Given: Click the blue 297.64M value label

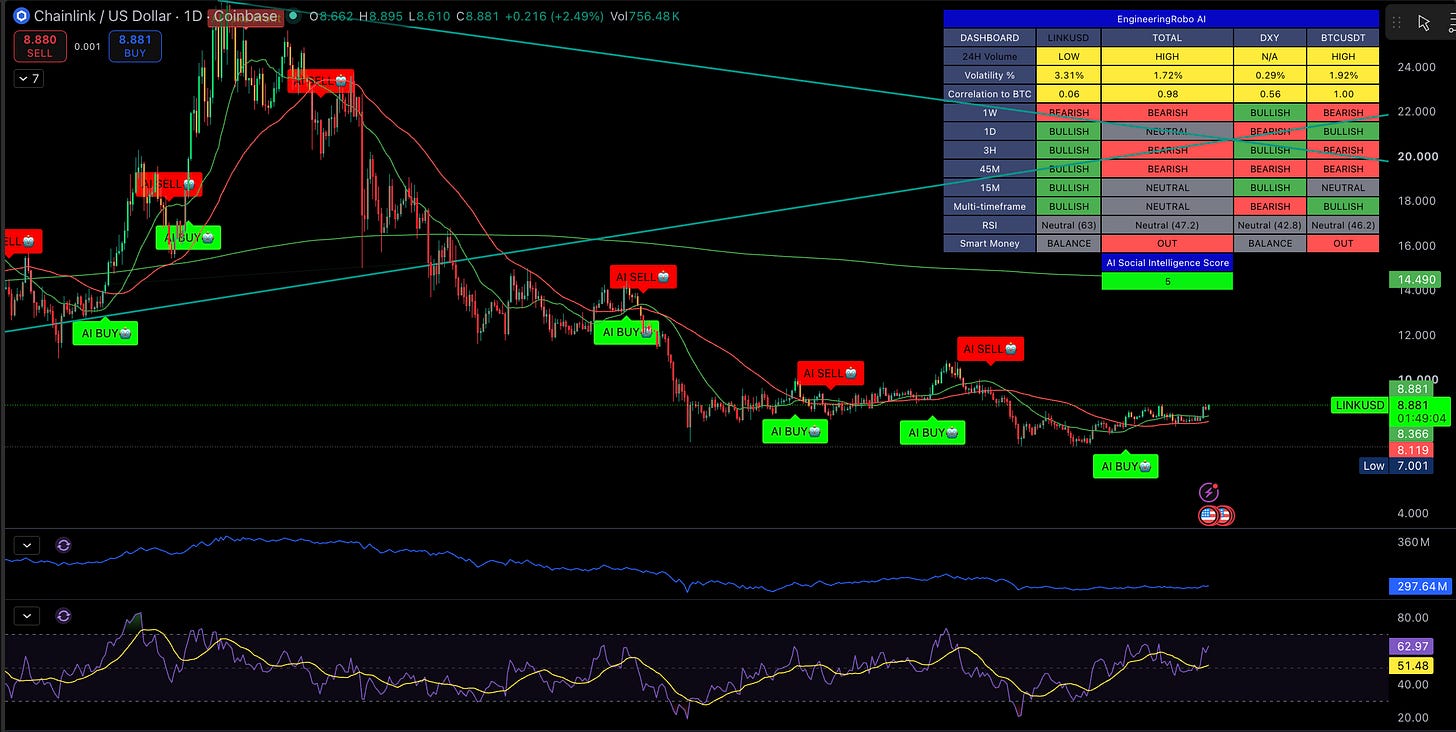Looking at the screenshot, I should tap(1419, 586).
